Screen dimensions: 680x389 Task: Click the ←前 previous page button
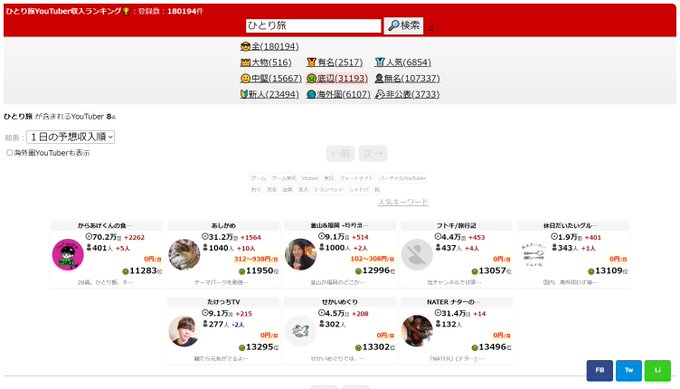coord(340,154)
